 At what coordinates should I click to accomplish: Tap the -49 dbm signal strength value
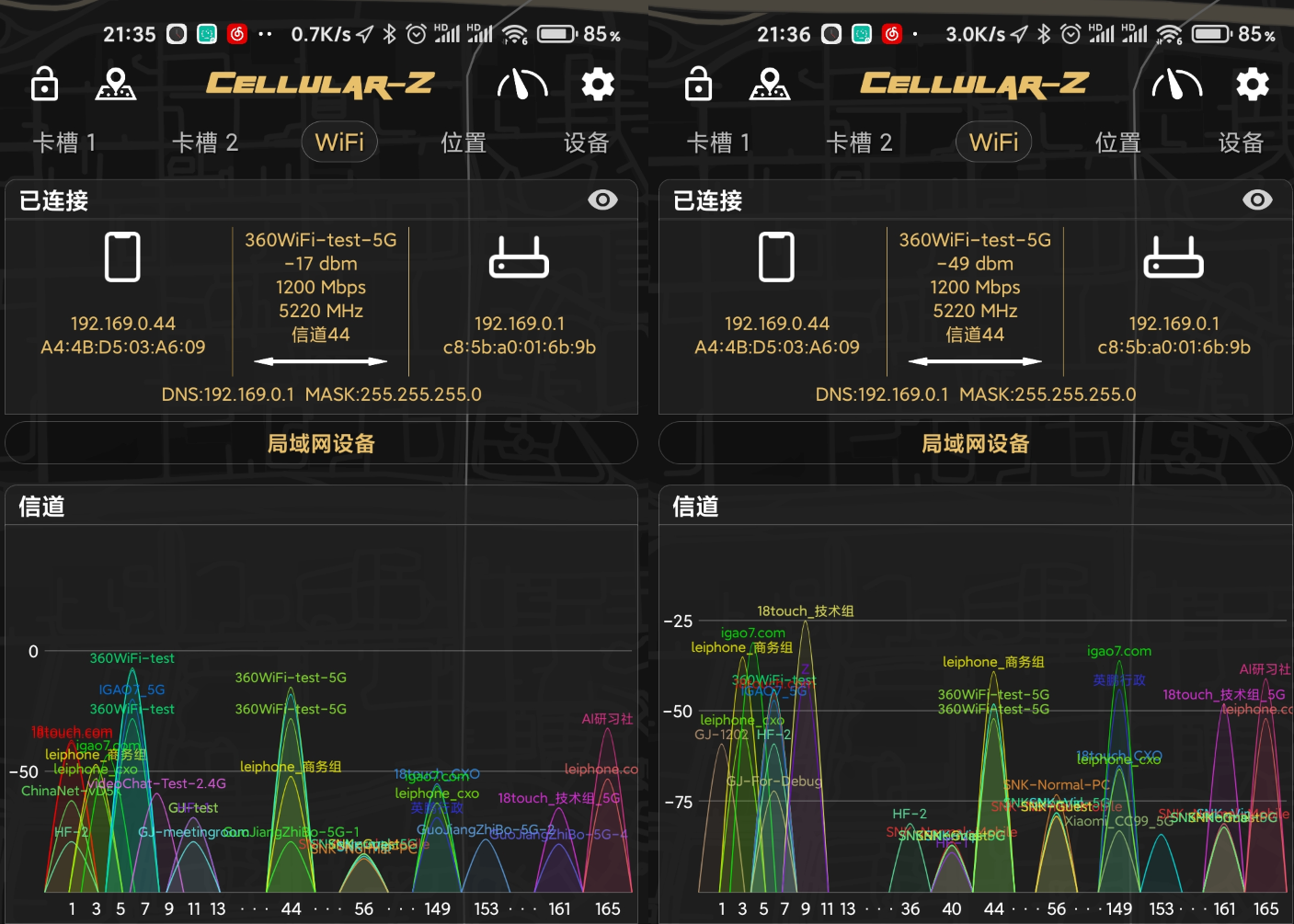(975, 264)
